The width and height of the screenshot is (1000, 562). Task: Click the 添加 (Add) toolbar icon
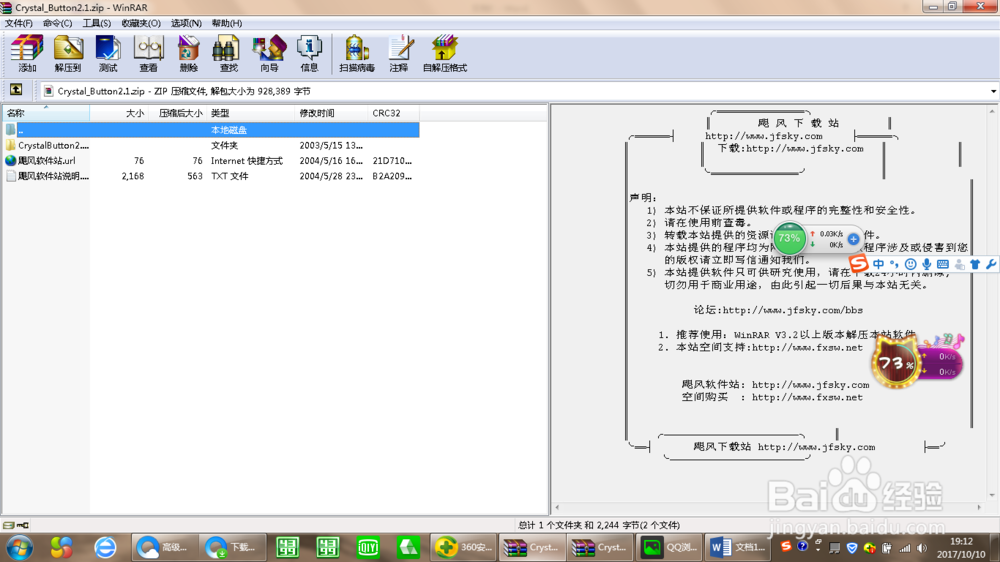tap(27, 54)
